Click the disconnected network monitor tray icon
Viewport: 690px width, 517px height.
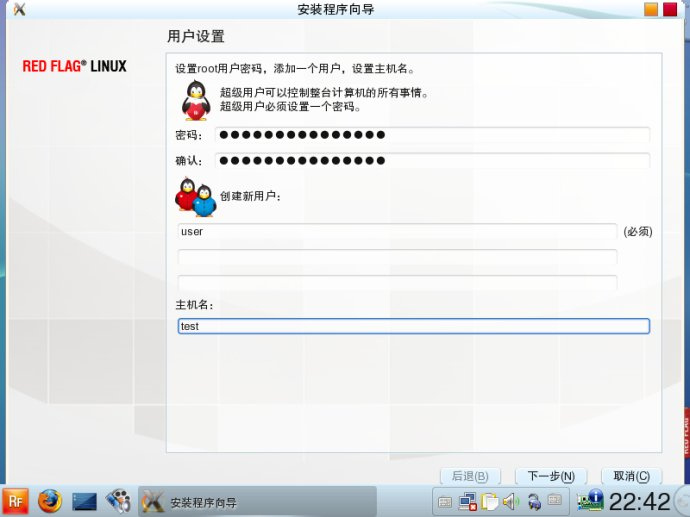tap(467, 502)
